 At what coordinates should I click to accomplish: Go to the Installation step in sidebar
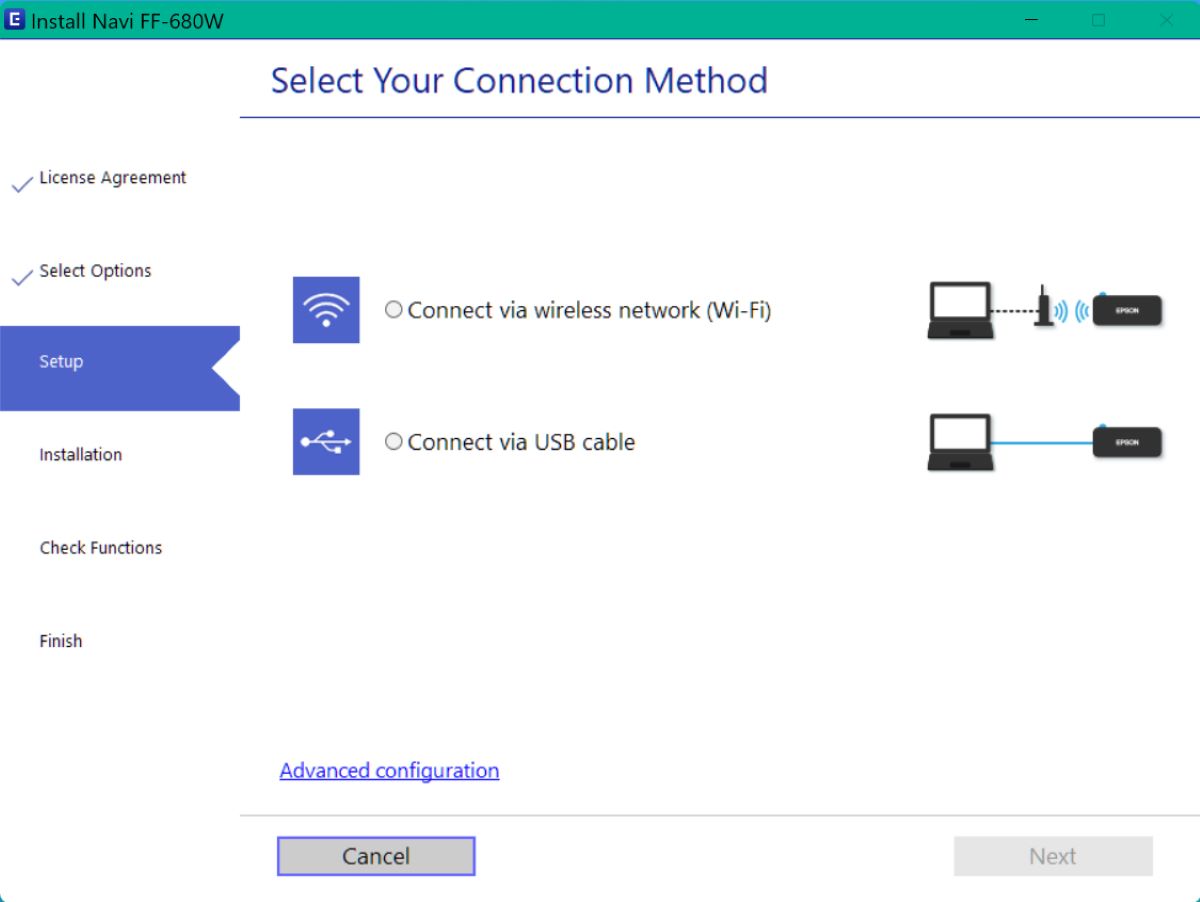[81, 455]
